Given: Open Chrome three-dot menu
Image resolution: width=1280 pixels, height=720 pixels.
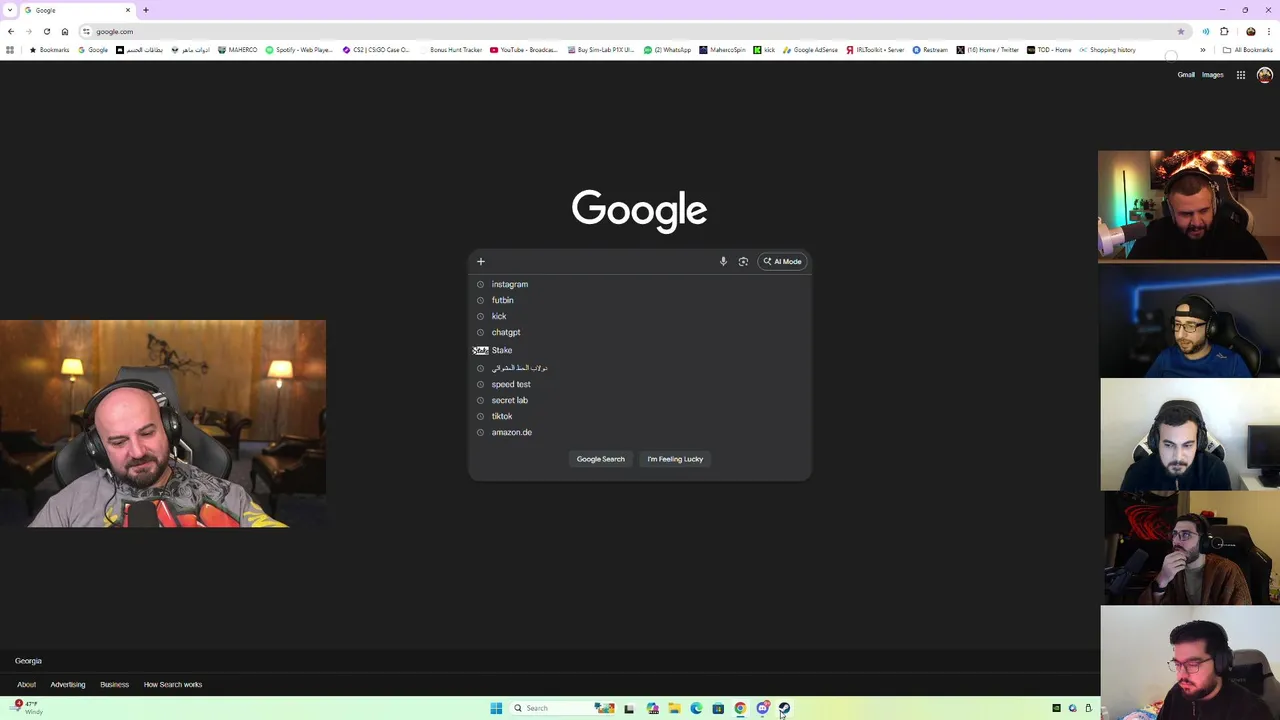Looking at the screenshot, I should click(x=1269, y=31).
